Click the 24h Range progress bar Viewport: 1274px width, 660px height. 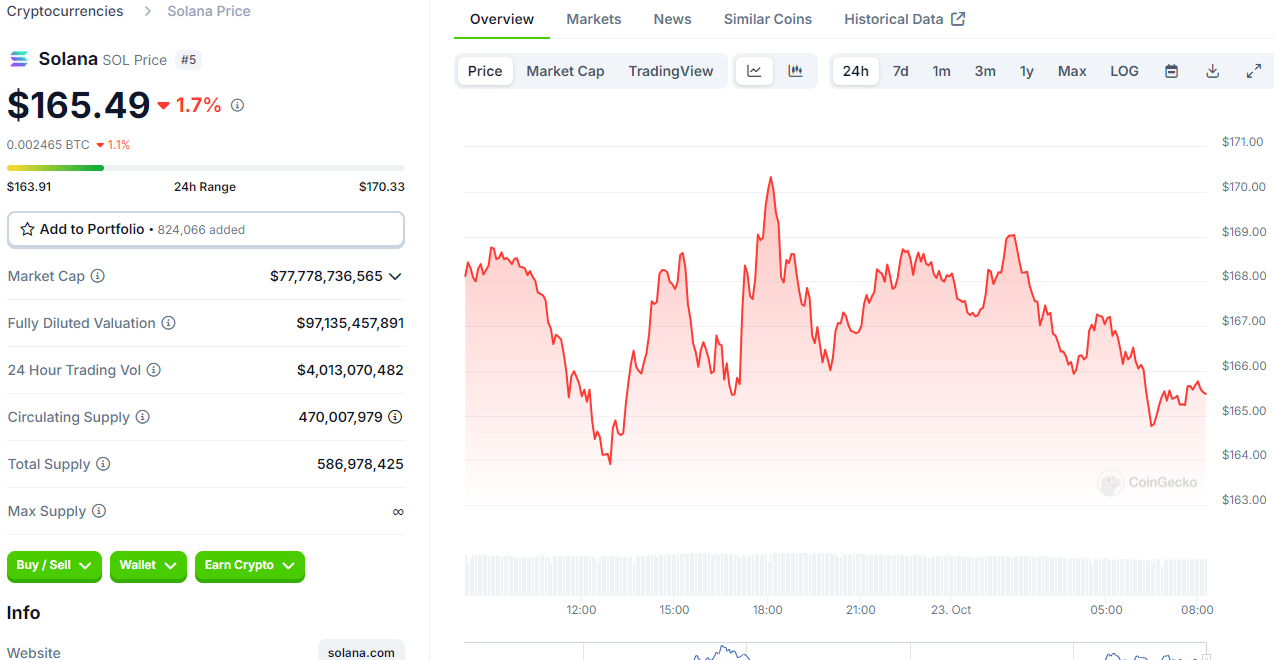pos(206,168)
